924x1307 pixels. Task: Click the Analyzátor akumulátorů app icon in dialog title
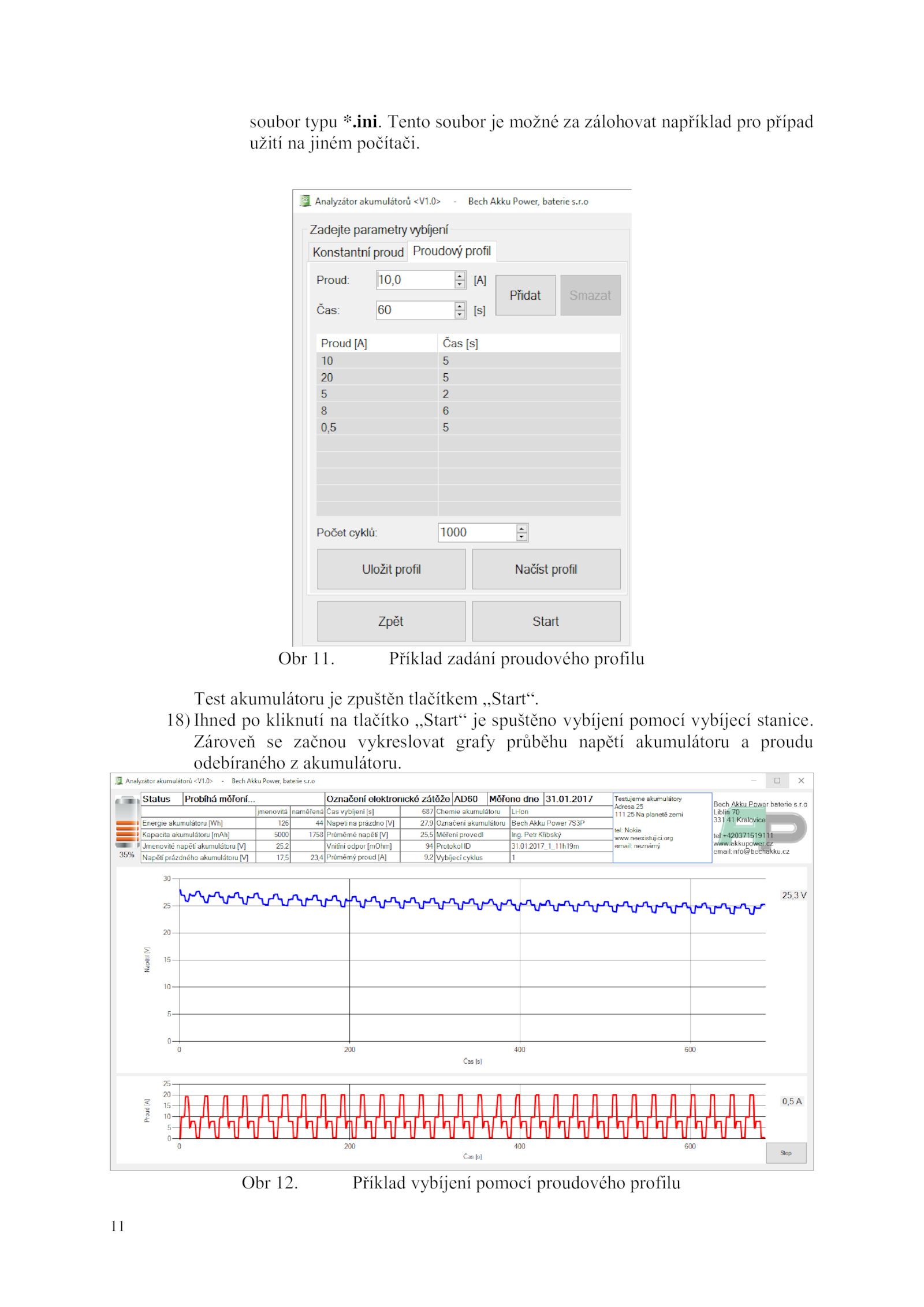pyautogui.click(x=305, y=201)
